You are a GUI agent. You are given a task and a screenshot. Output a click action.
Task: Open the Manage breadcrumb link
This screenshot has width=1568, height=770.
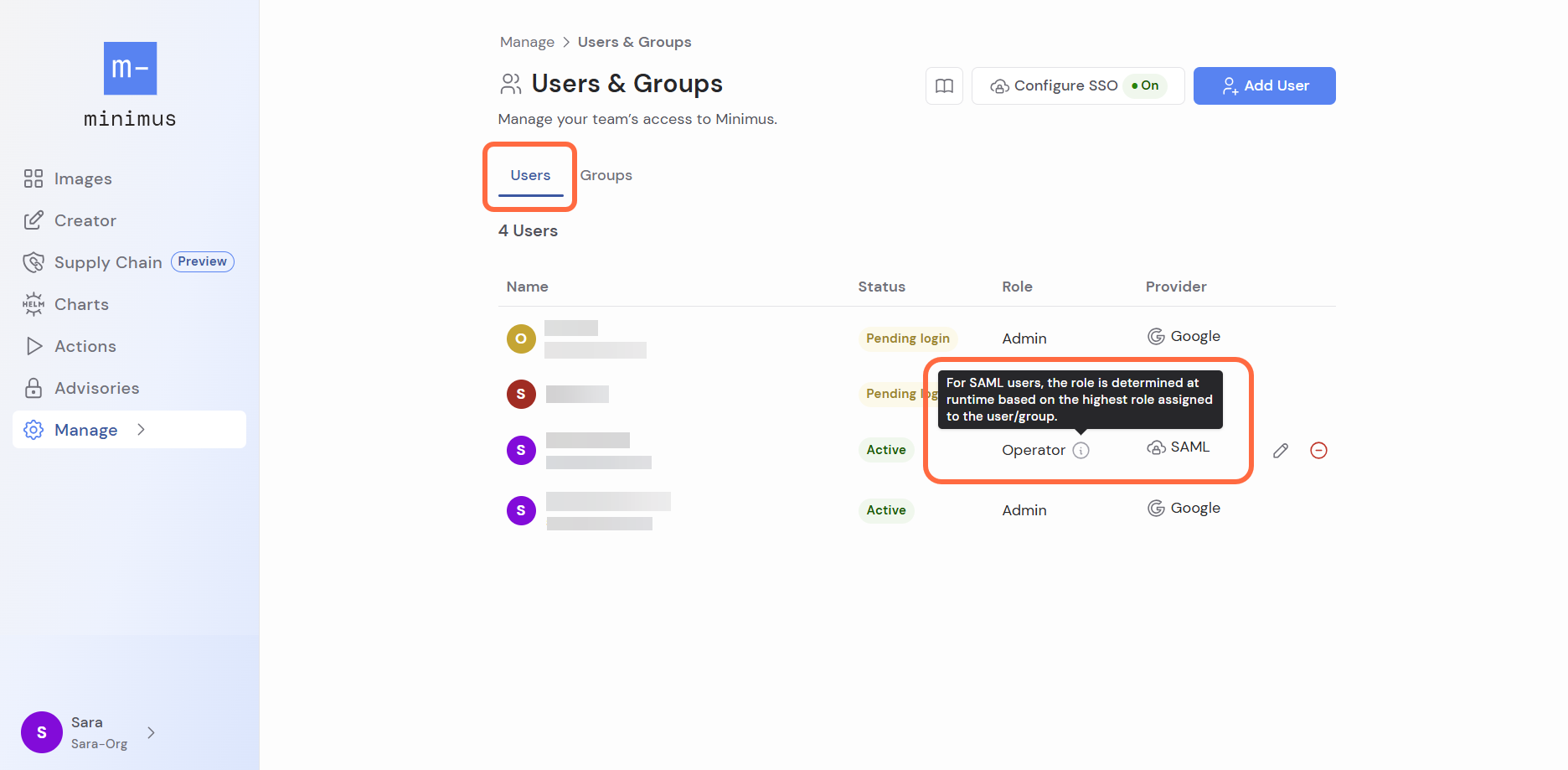tap(527, 41)
